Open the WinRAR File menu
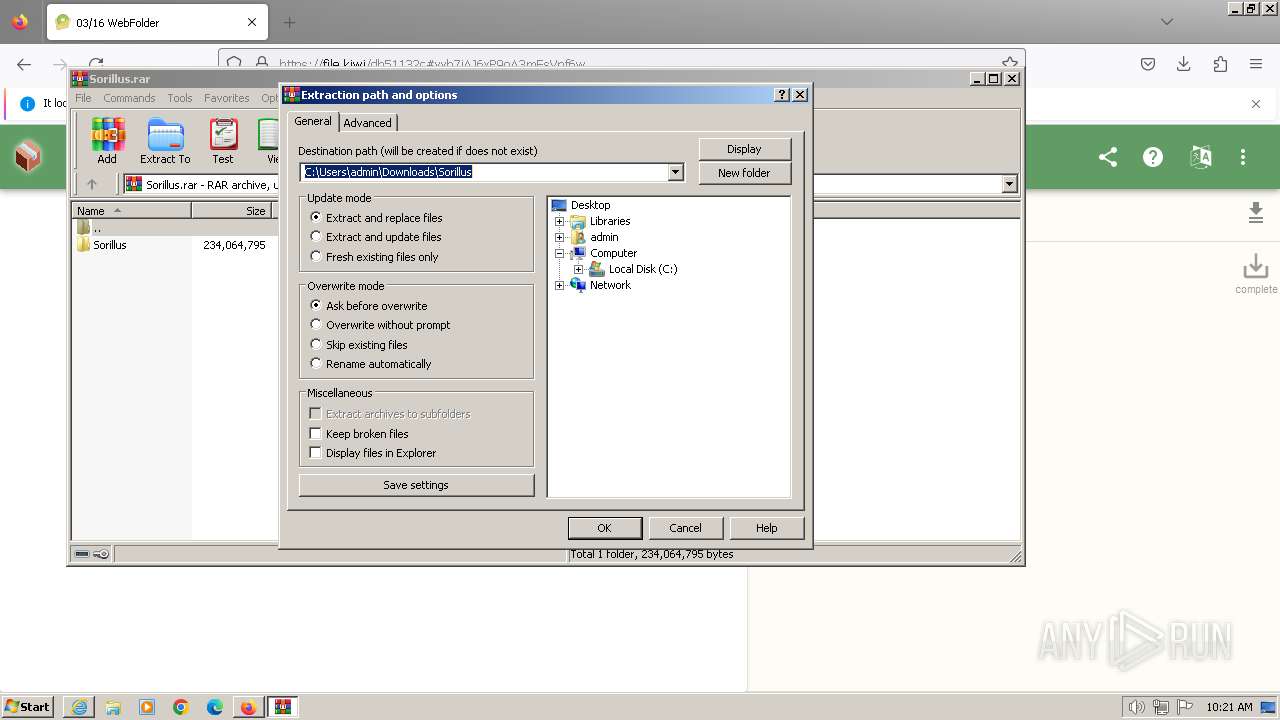1280x720 pixels. [x=83, y=98]
